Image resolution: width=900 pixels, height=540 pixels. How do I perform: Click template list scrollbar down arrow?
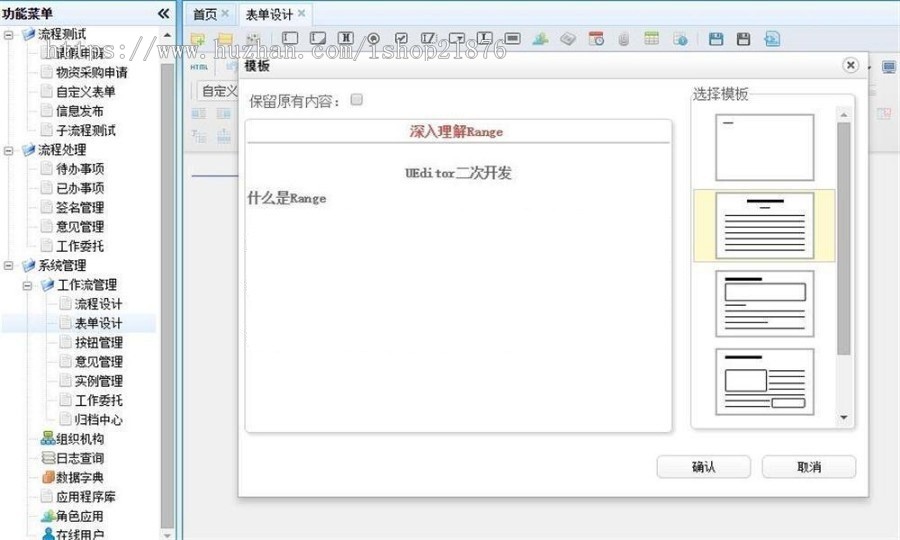(x=844, y=417)
